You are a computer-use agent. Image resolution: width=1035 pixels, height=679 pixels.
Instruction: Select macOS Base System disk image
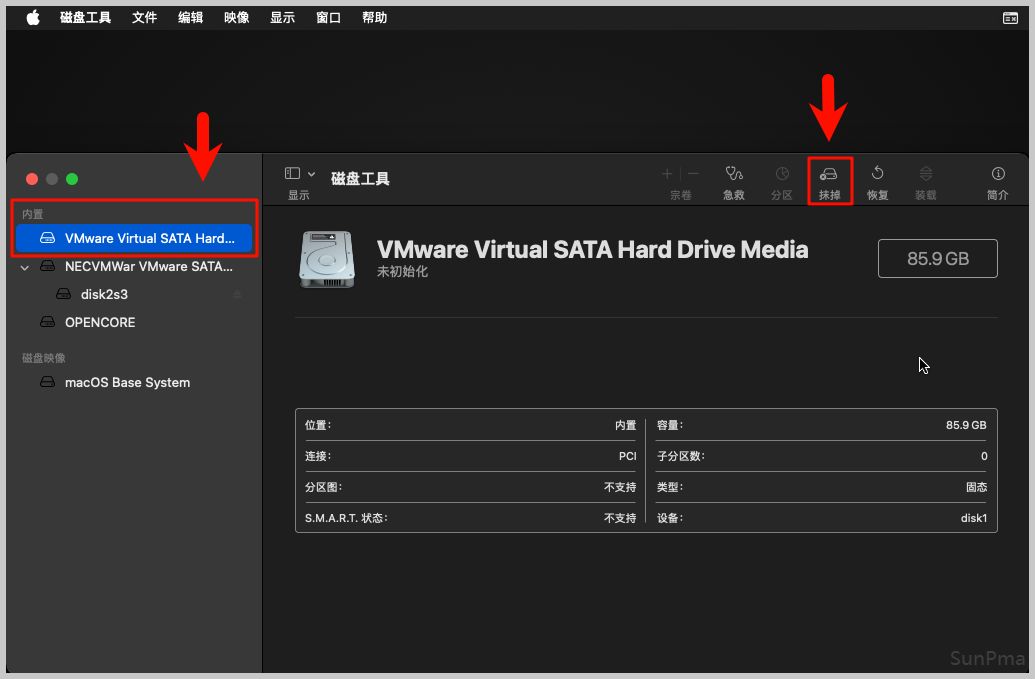pyautogui.click(x=127, y=383)
